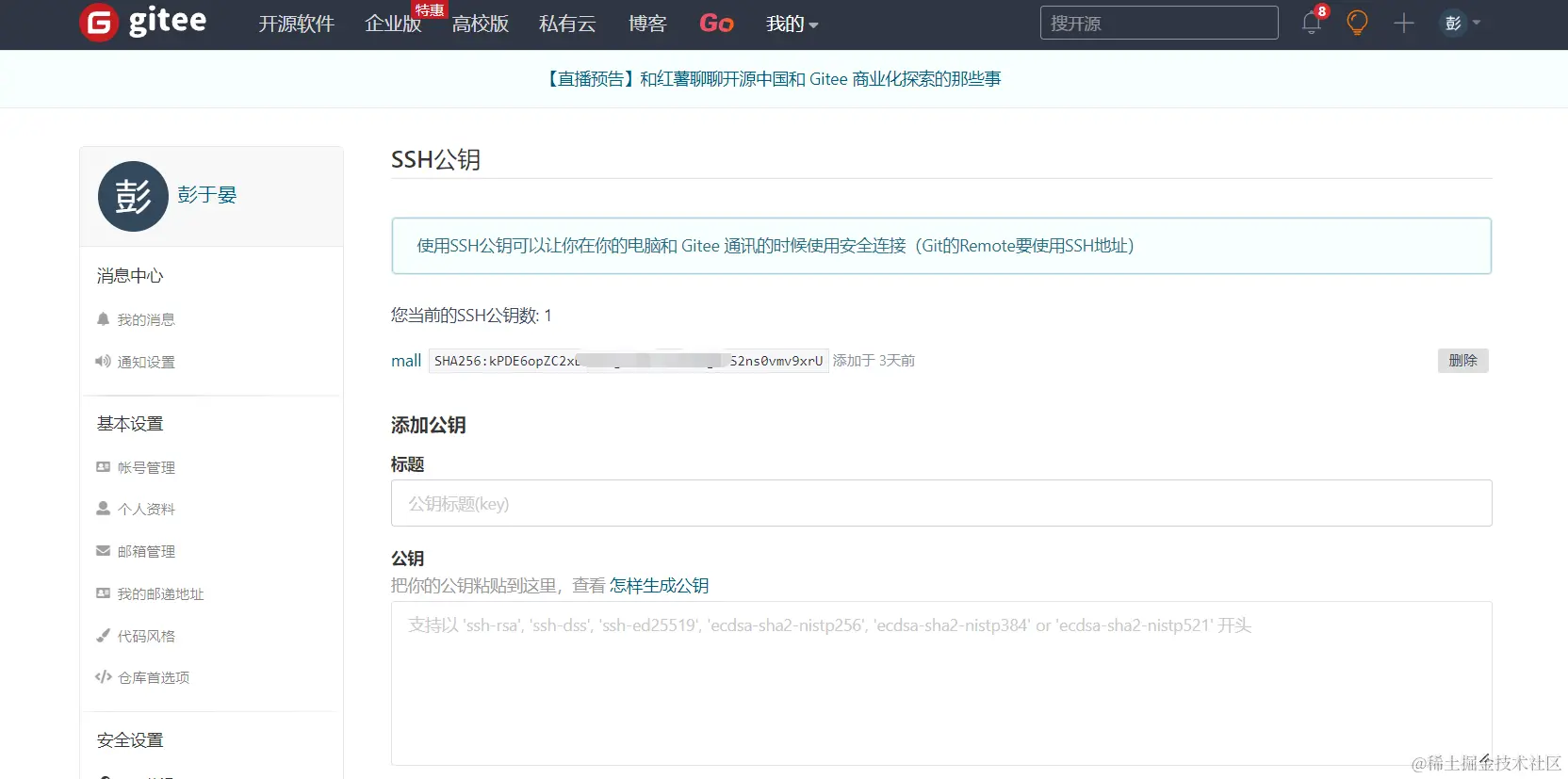Screen dimensions: 1568x779
Task: Go to 我的邮递地址 in the sidebar
Action: pos(160,593)
